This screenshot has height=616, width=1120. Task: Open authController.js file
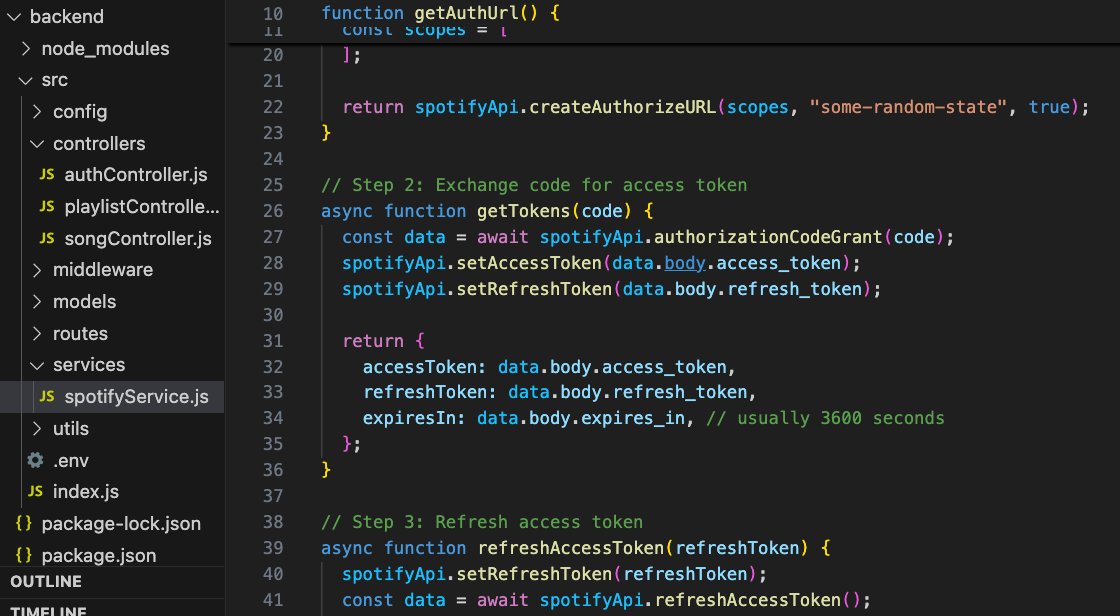tap(136, 175)
